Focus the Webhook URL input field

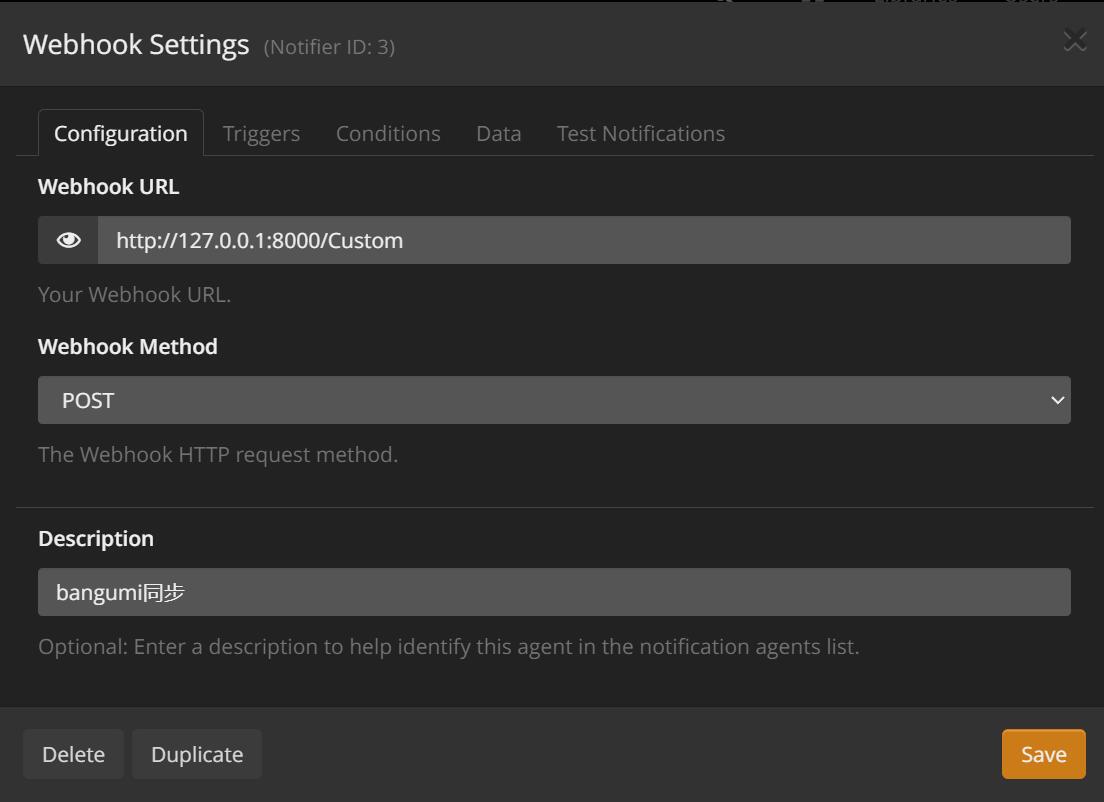click(x=584, y=240)
